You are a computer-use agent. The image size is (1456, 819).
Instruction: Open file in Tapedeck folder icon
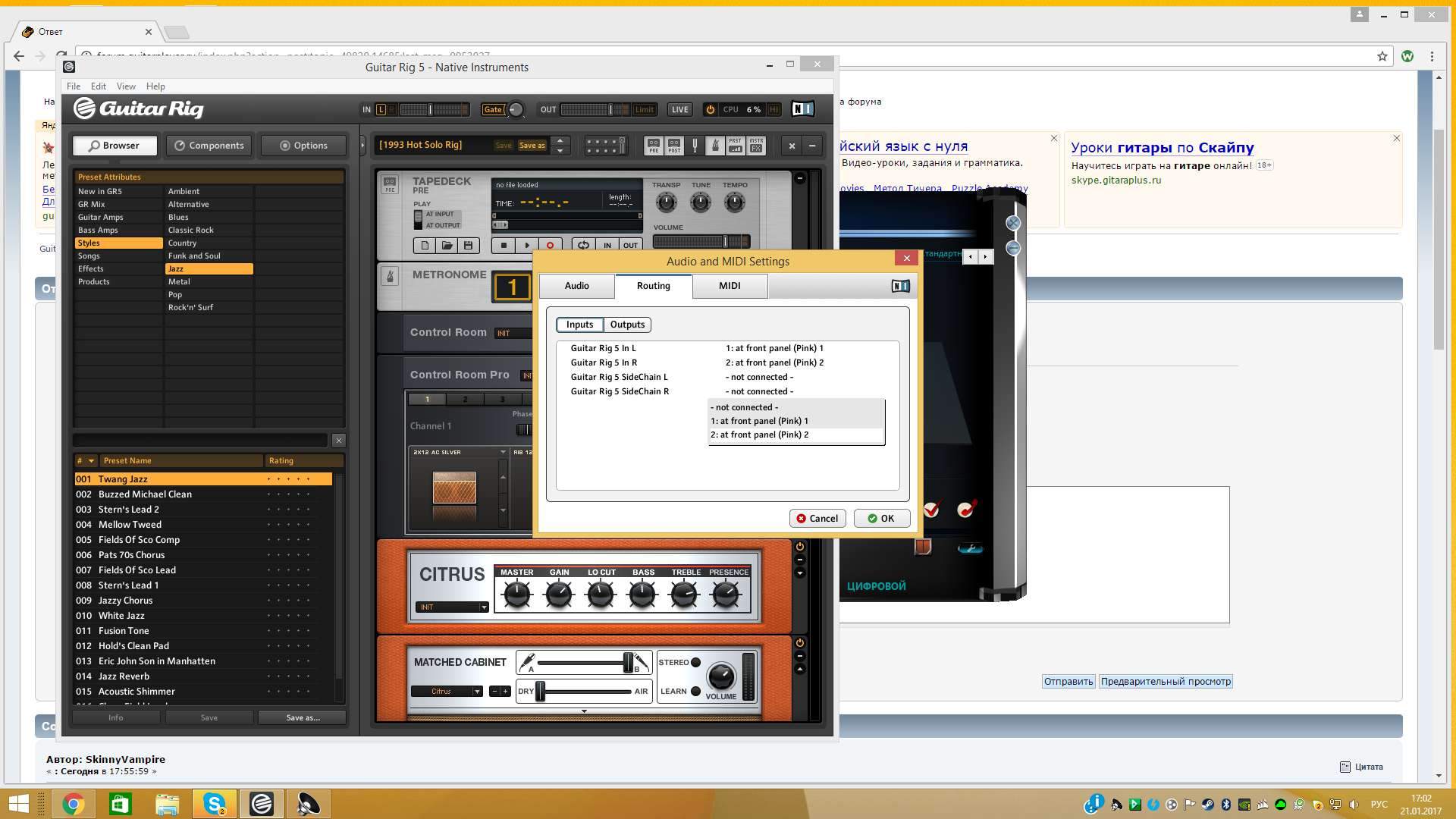tap(447, 245)
